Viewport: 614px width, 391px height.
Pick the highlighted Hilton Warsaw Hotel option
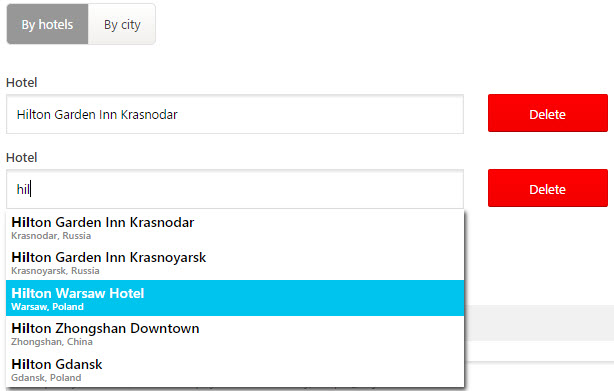coord(235,298)
